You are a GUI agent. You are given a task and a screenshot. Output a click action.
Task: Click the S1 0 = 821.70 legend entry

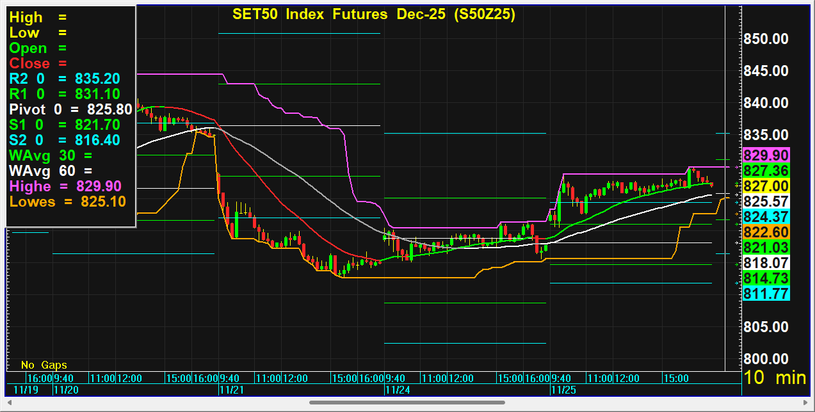coord(64,124)
